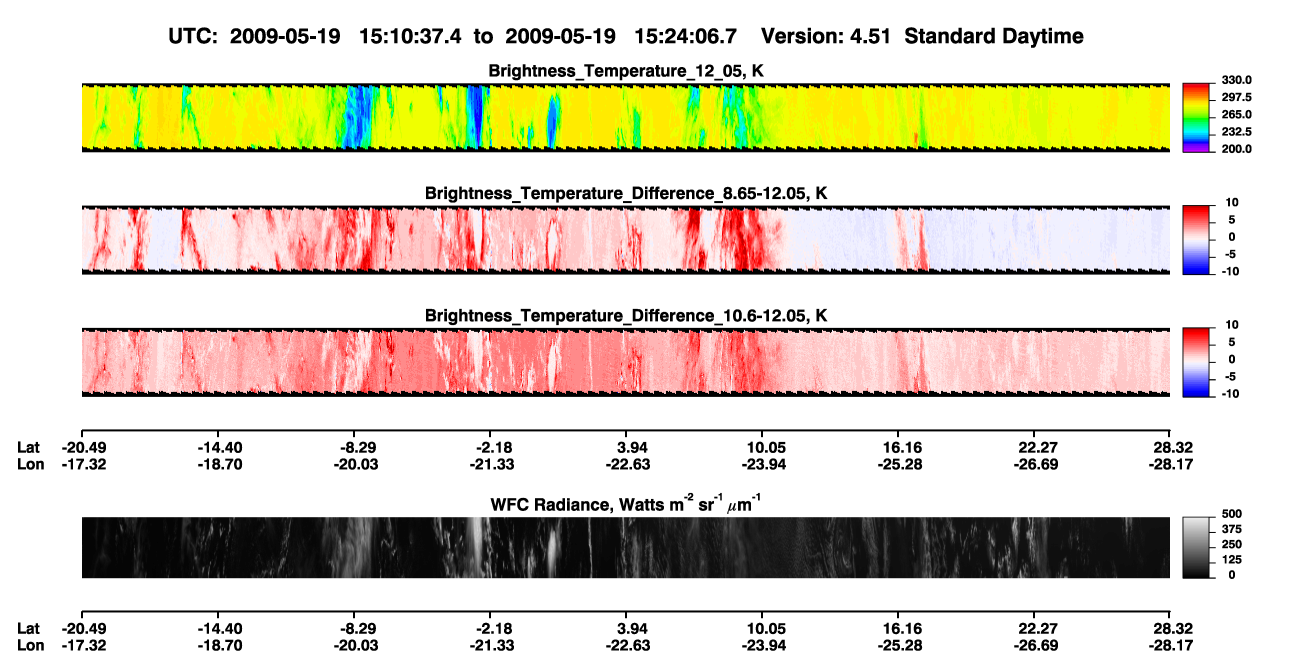Click the 250 label on WFC color bar
Viewport: 1300px width, 667px height.
coord(1233,545)
